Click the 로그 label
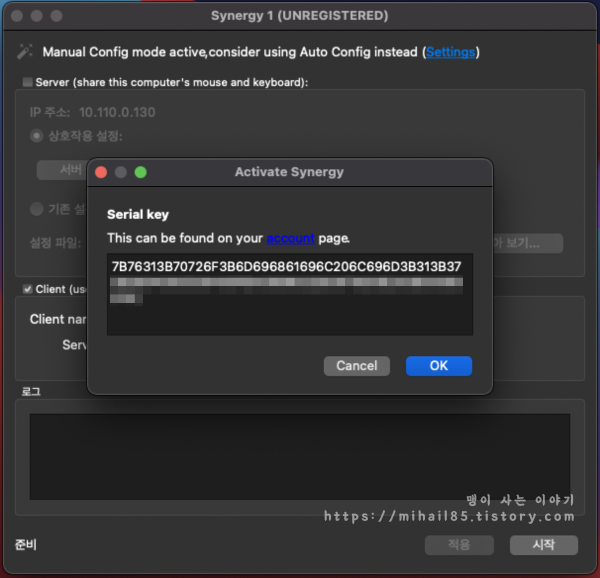Screen dimensions: 600x578 pyautogui.click(x=31, y=392)
